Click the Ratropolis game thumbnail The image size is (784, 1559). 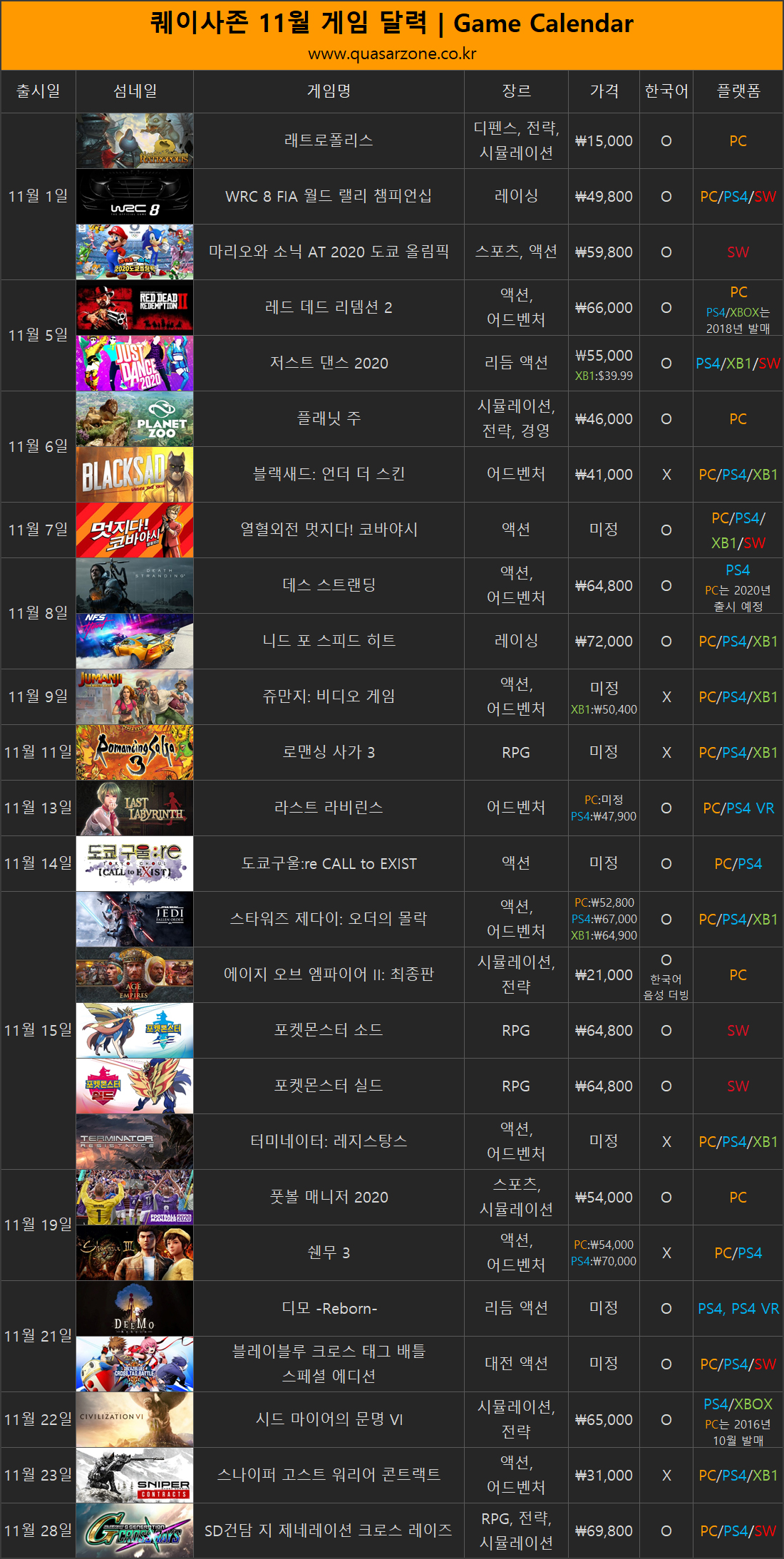pos(135,141)
